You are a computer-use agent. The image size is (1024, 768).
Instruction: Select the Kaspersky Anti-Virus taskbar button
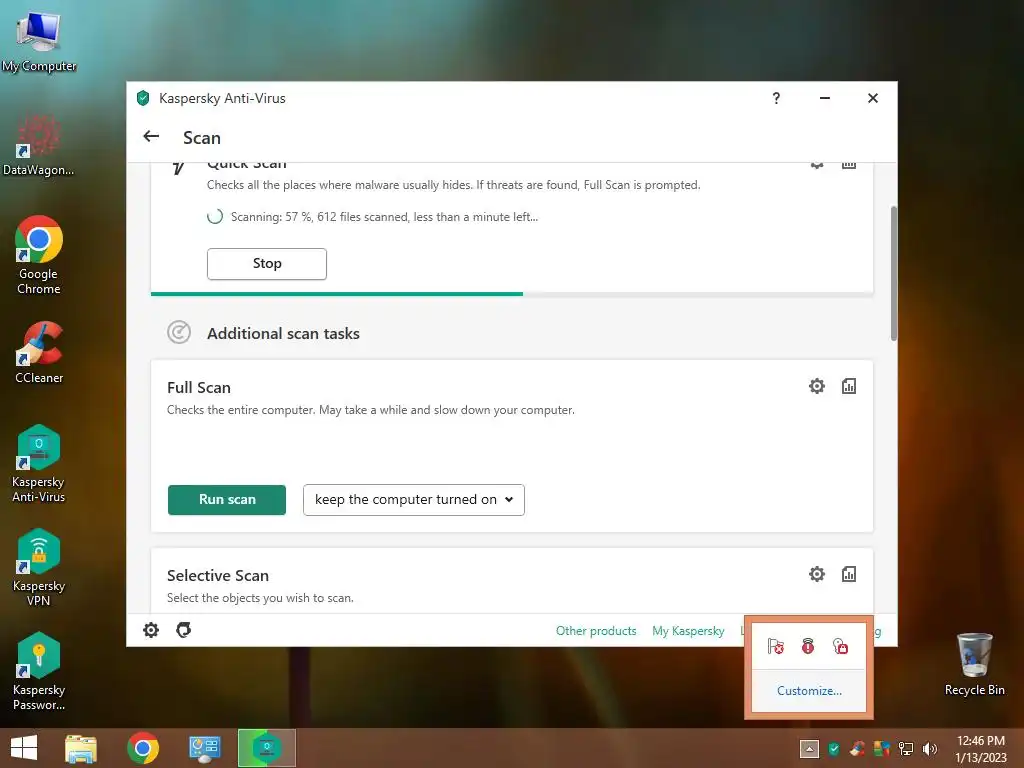pos(266,748)
